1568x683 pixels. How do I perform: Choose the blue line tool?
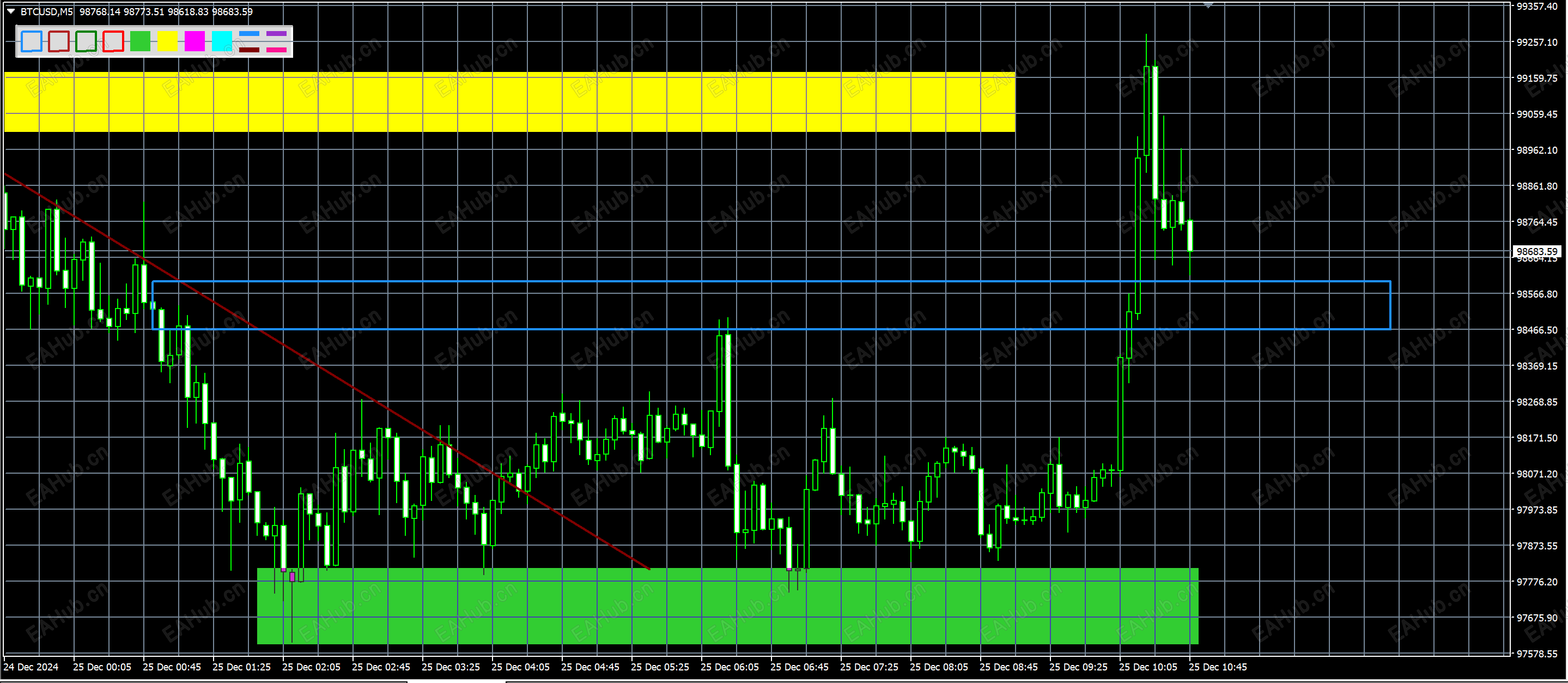249,34
